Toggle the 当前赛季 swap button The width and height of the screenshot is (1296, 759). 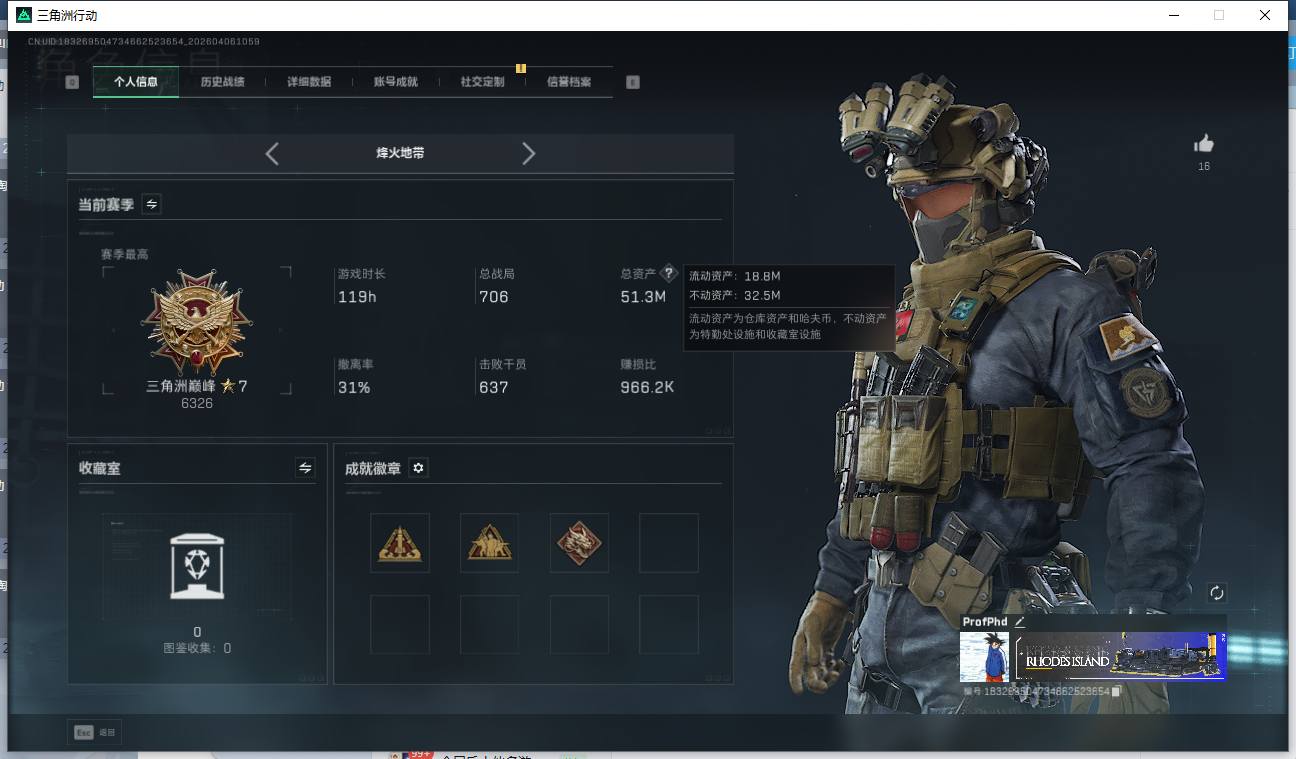point(152,204)
